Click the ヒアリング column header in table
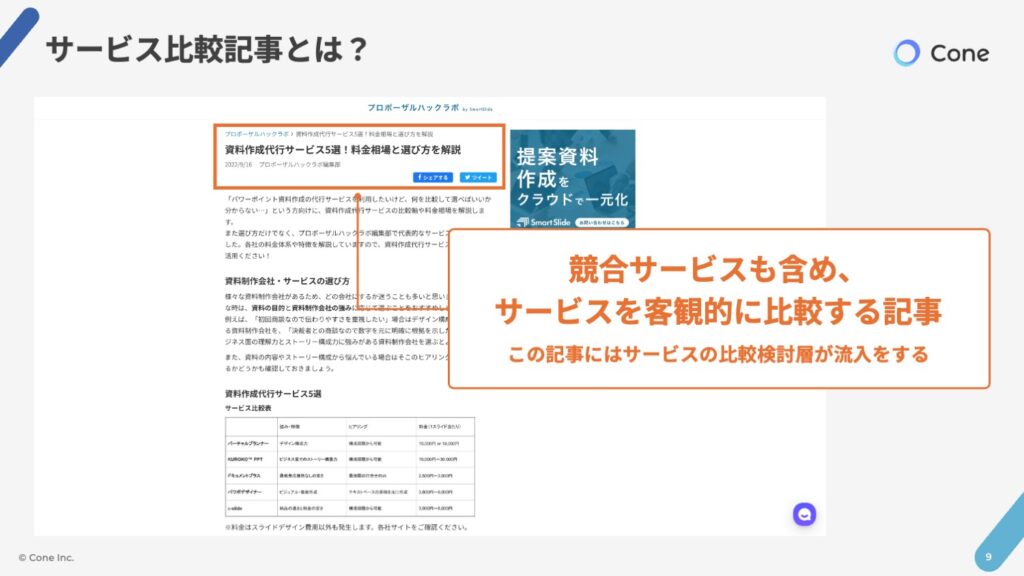1024x576 pixels. coord(358,427)
